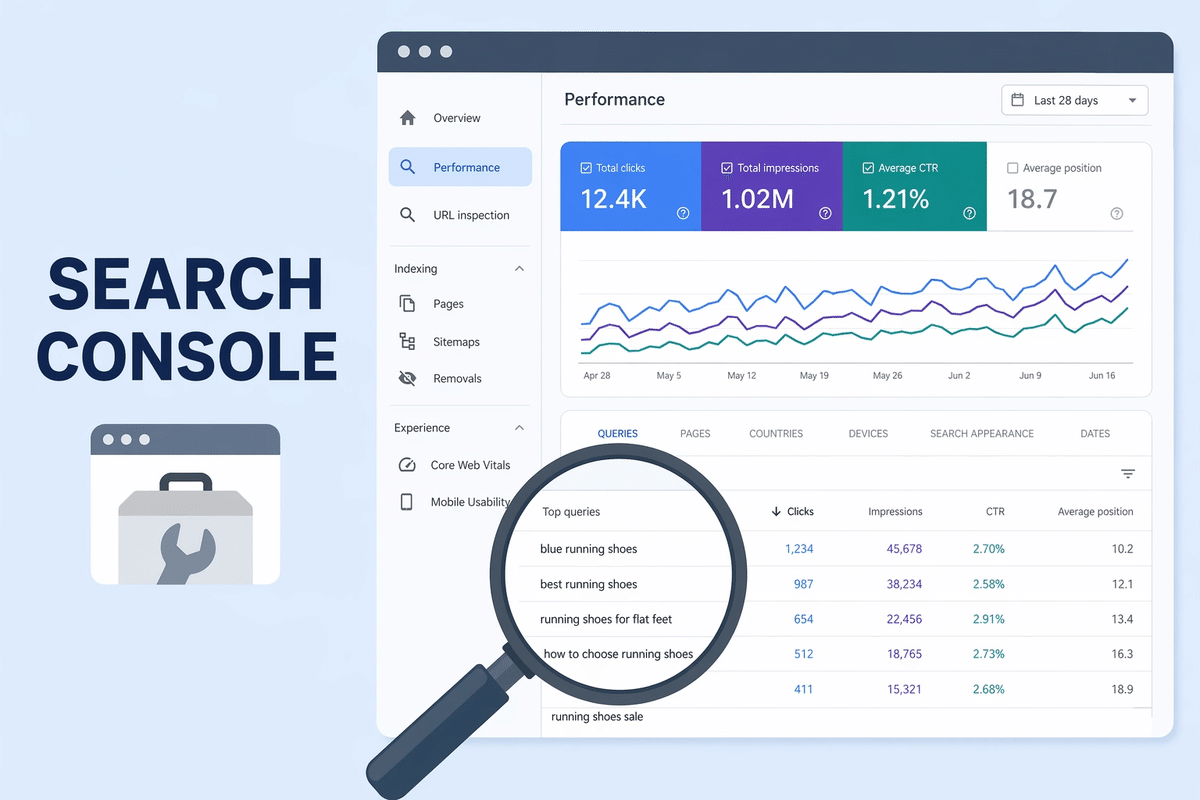1200x800 pixels.
Task: Open the Mobile Usability phone icon
Action: pyautogui.click(x=406, y=502)
